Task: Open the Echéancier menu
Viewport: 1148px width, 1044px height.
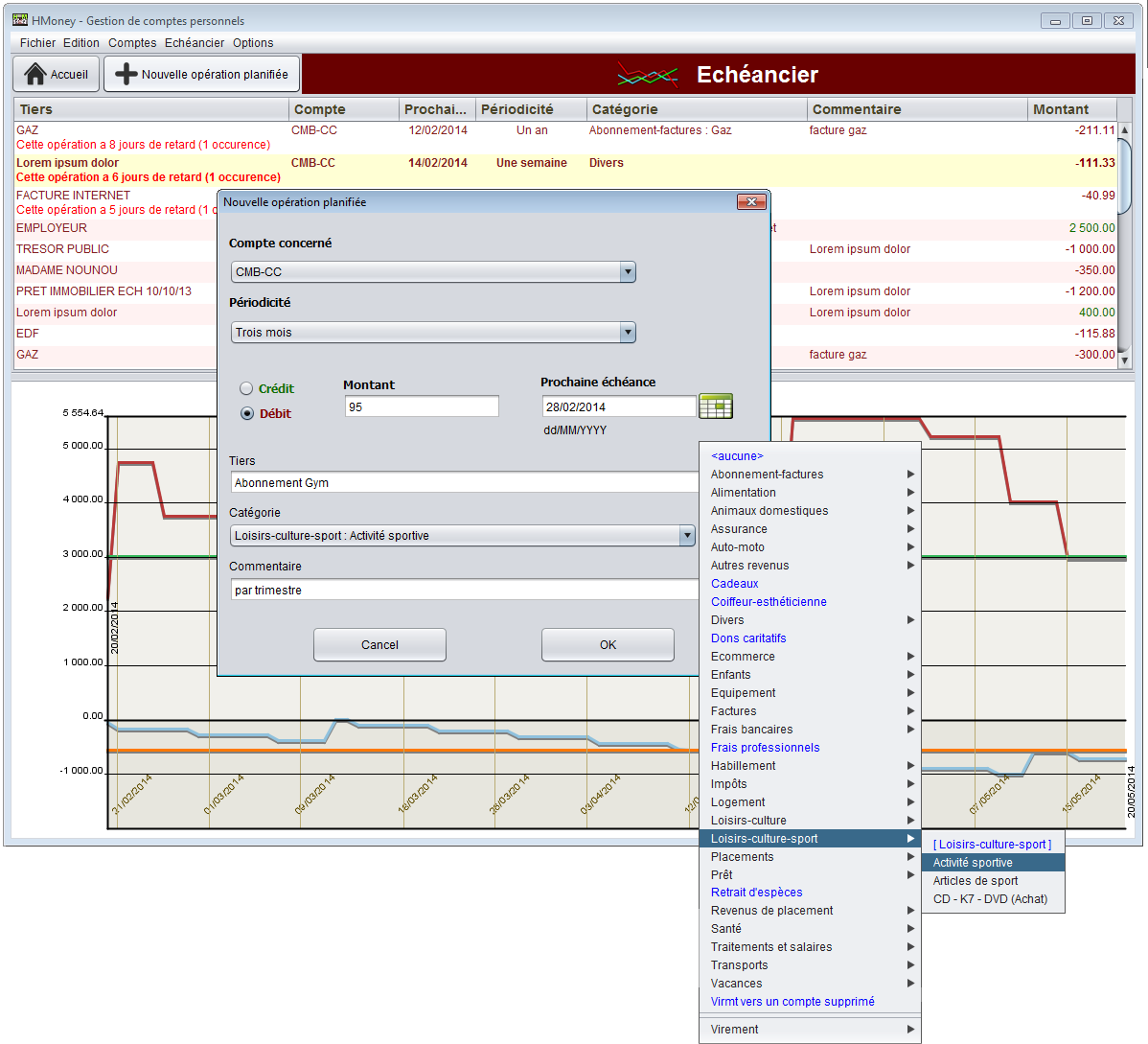Action: click(x=194, y=43)
